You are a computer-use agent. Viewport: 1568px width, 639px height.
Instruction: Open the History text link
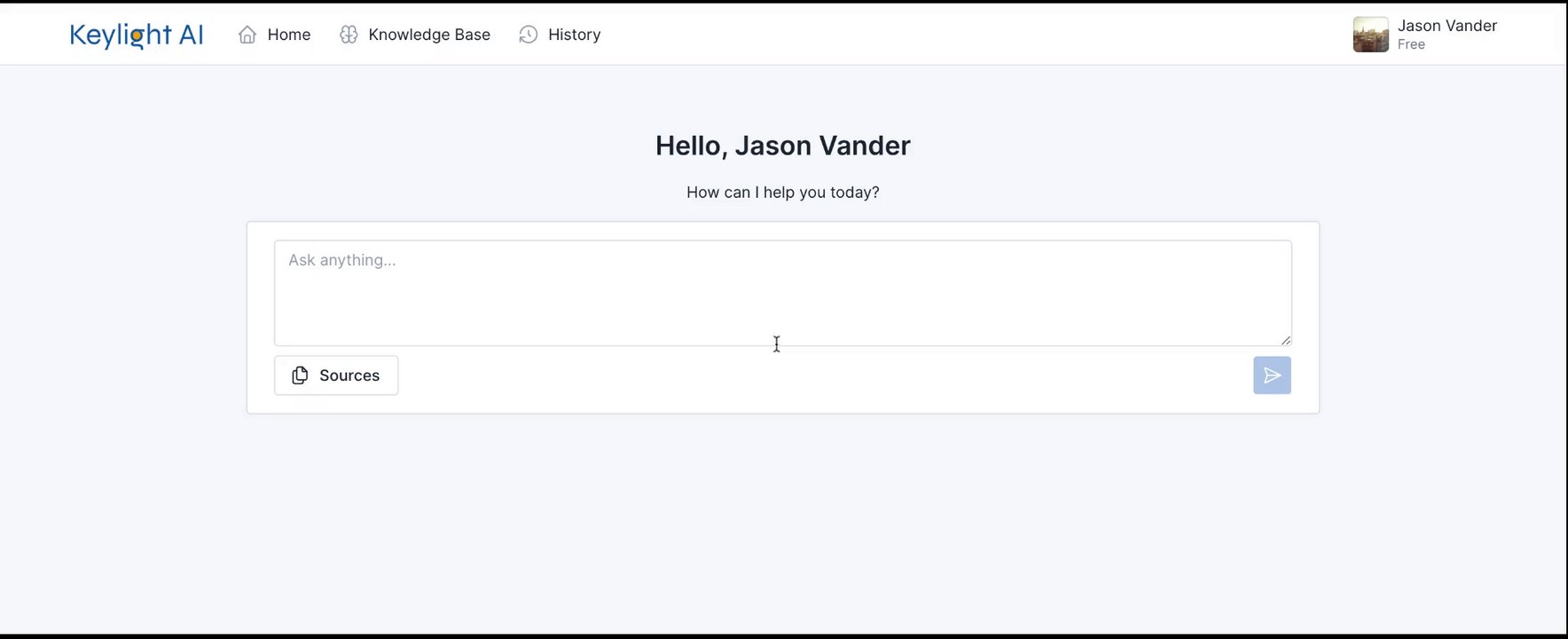574,35
